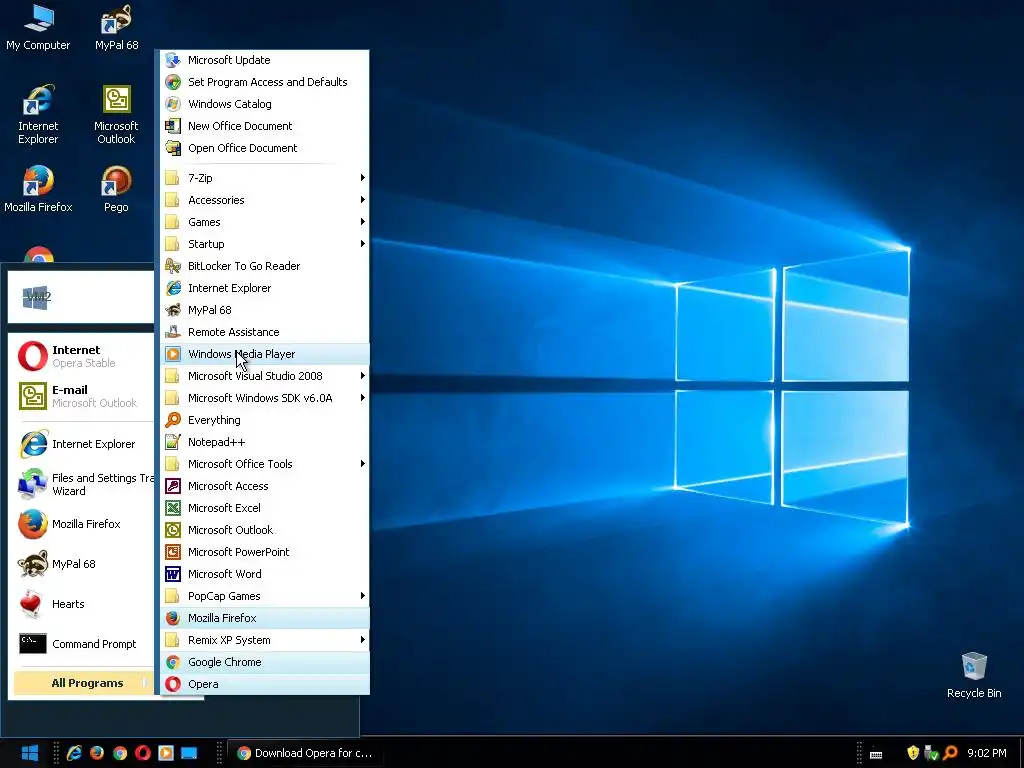
Task: Launch Everything search from programs list
Action: click(x=265, y=420)
